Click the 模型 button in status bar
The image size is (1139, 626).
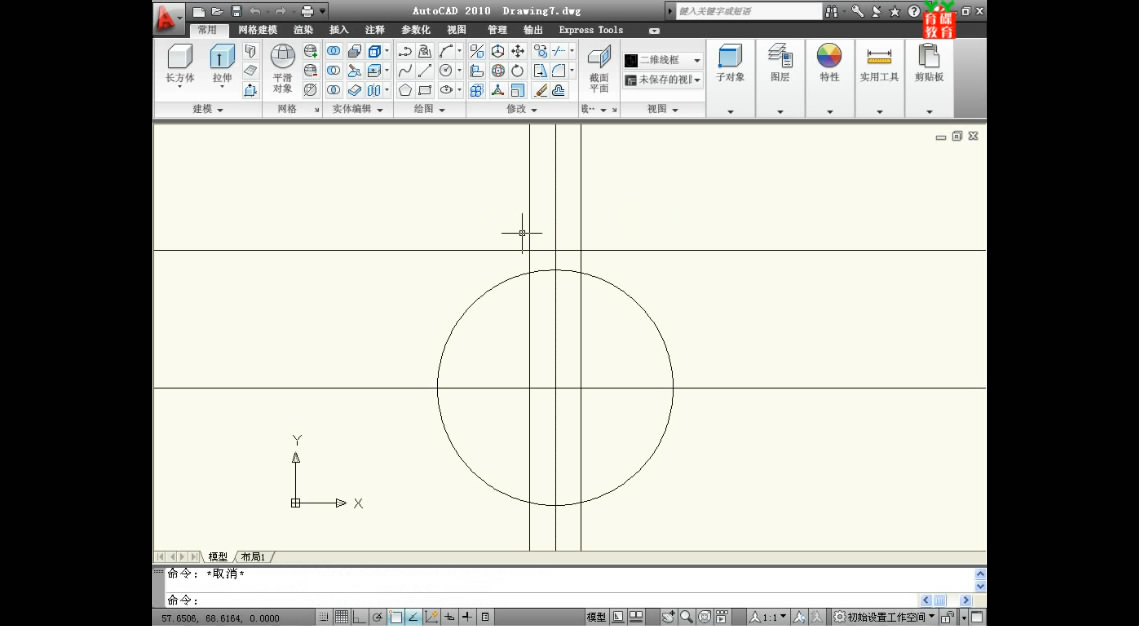[596, 617]
